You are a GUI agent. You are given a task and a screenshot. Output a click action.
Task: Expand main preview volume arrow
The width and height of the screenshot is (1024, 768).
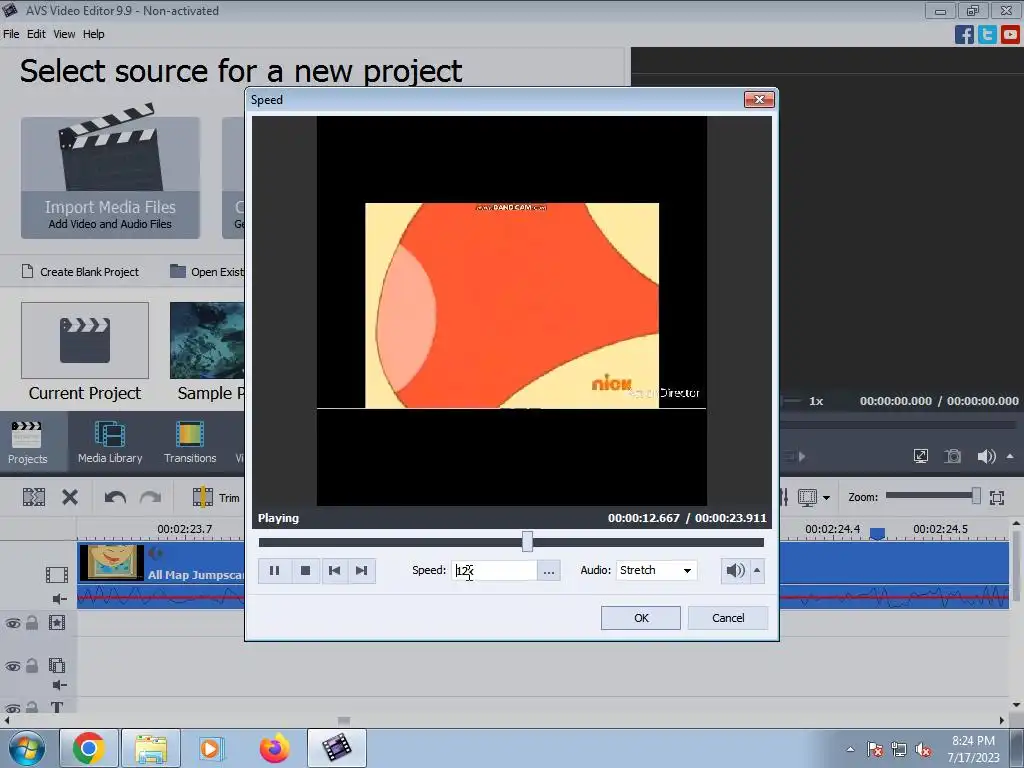1010,456
